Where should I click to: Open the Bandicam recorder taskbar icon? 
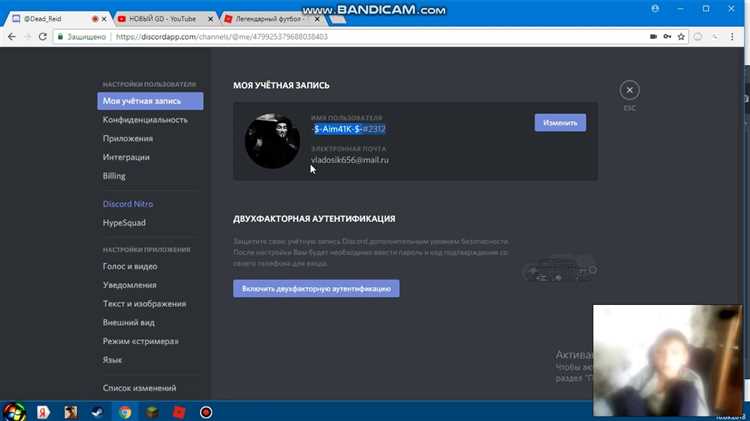(x=206, y=412)
